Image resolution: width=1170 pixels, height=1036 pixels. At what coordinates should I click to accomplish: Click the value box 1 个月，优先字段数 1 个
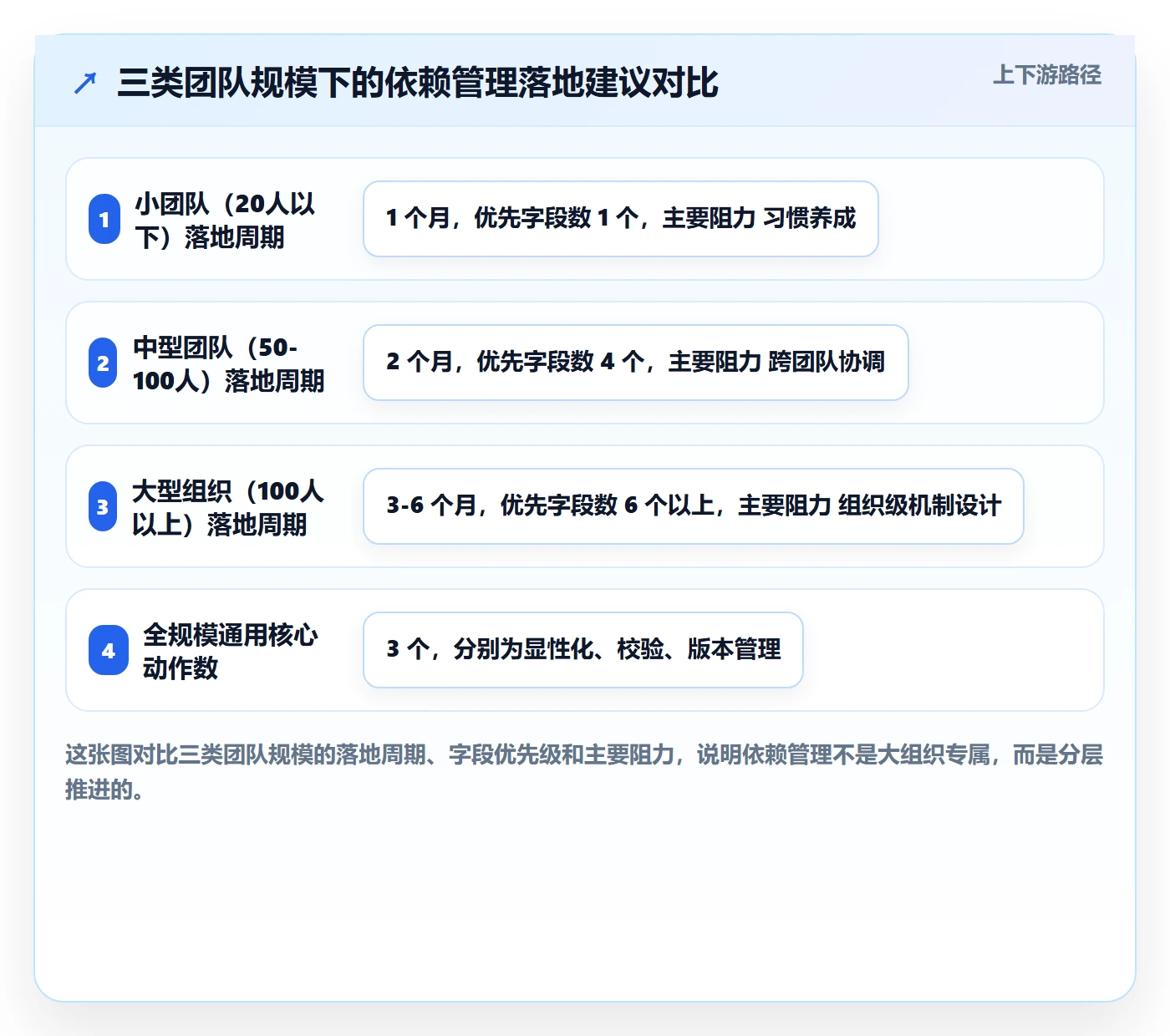pos(621,219)
